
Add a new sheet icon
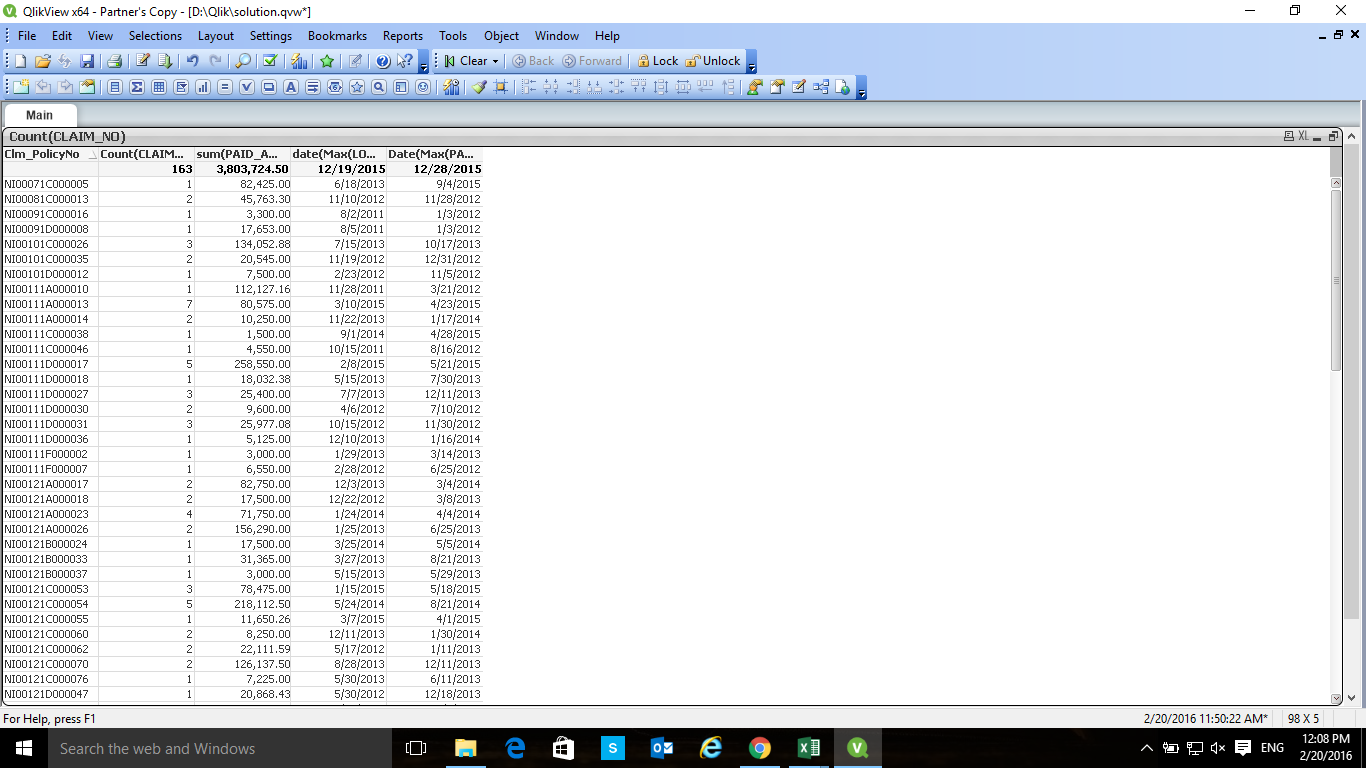21,87
